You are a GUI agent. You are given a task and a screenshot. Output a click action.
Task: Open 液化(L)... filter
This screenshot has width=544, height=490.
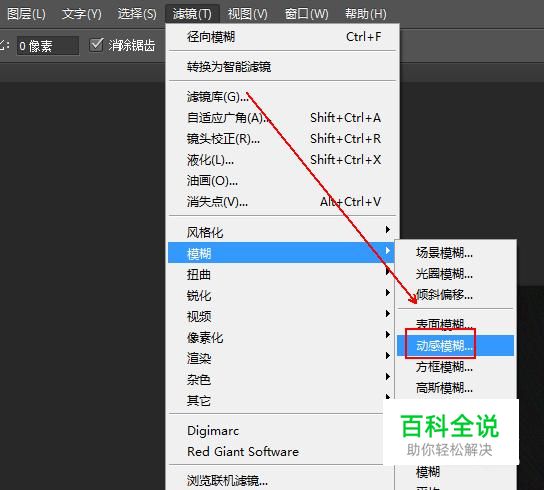point(282,160)
